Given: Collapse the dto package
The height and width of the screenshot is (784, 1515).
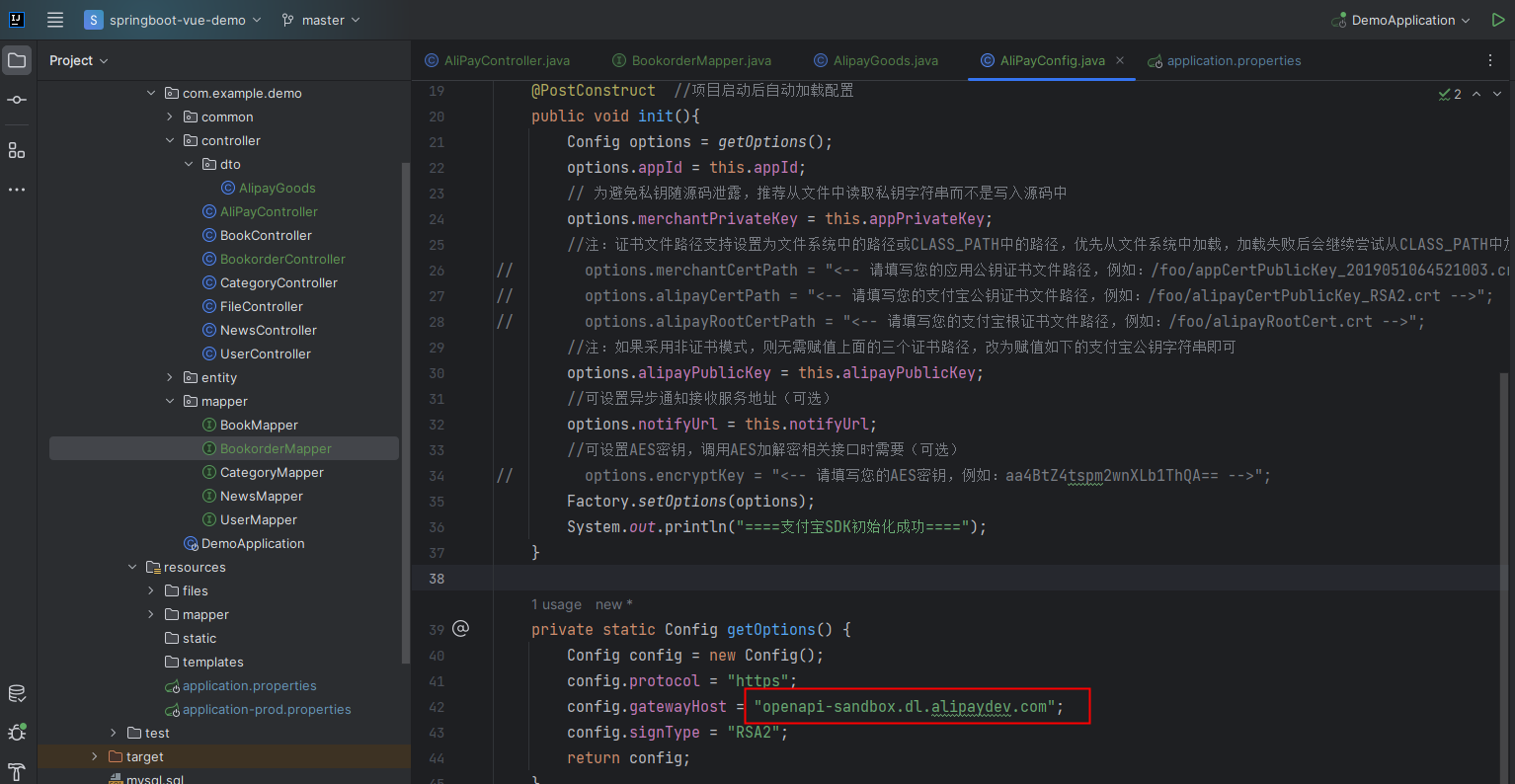Looking at the screenshot, I should click(x=189, y=164).
